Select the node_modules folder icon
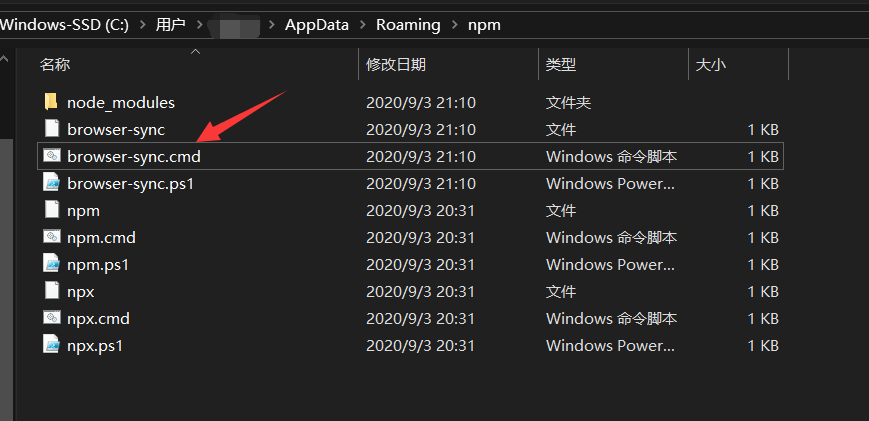The image size is (869, 421). [x=51, y=102]
